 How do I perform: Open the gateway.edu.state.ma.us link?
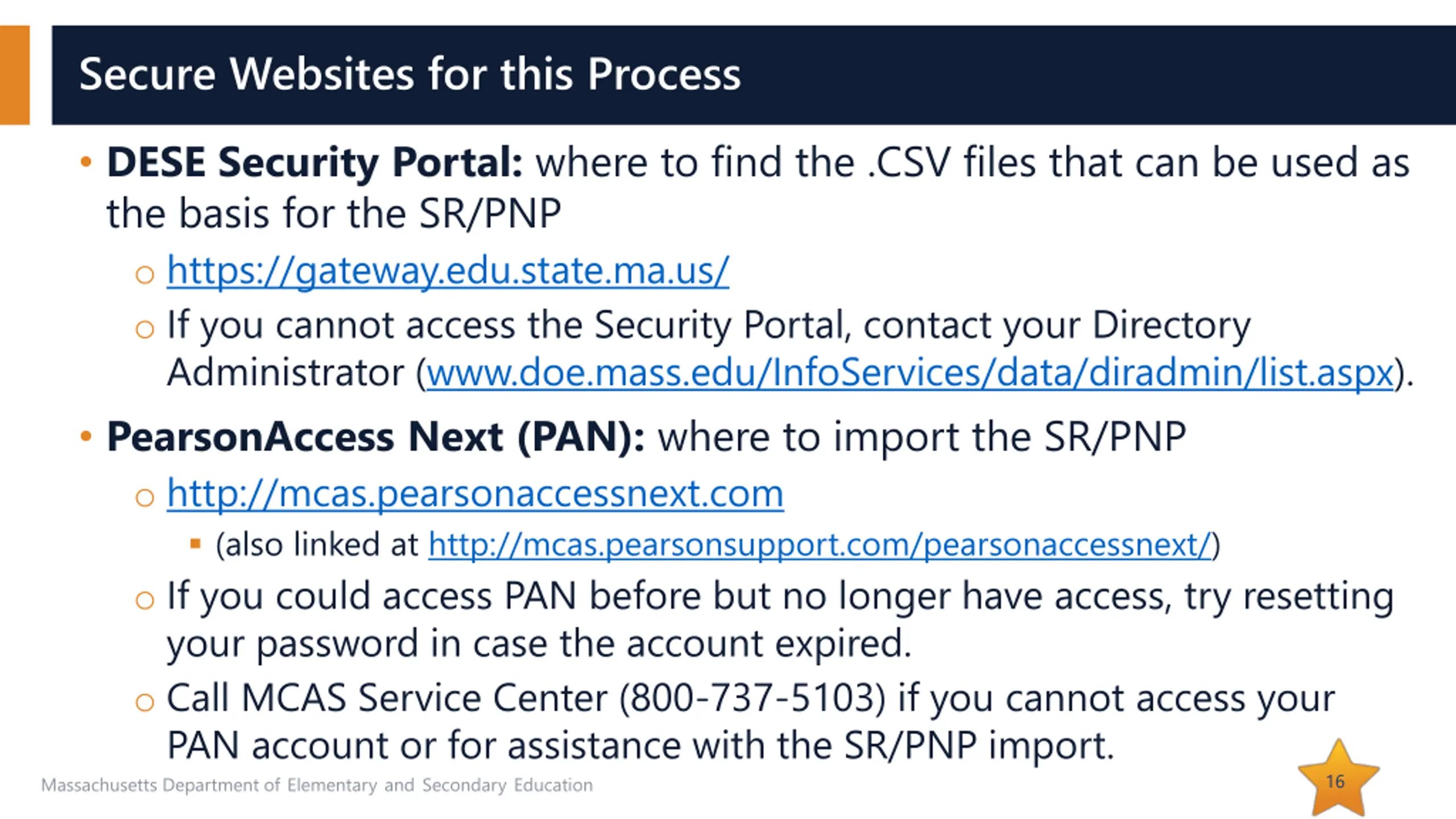(x=448, y=271)
